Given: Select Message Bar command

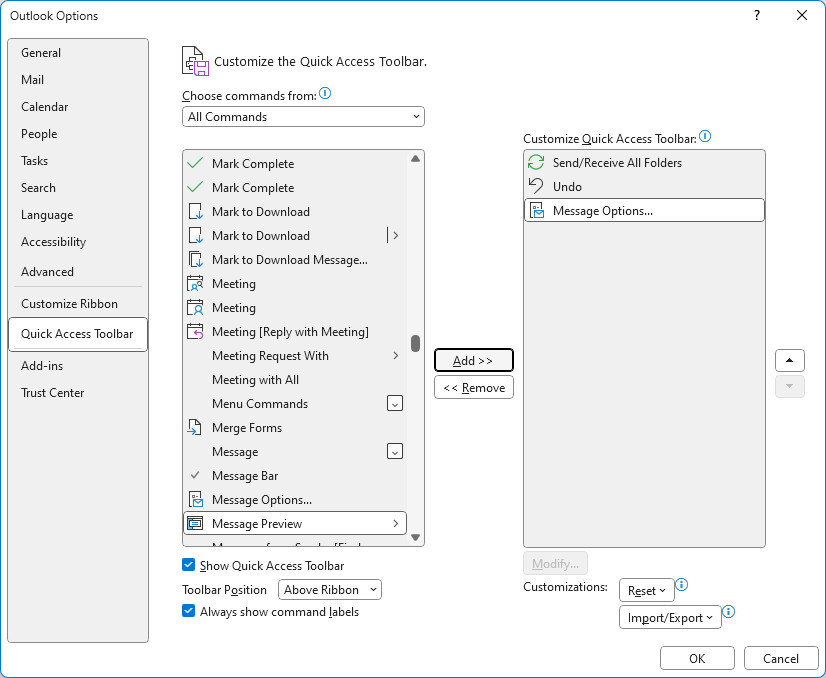Looking at the screenshot, I should tap(295, 476).
